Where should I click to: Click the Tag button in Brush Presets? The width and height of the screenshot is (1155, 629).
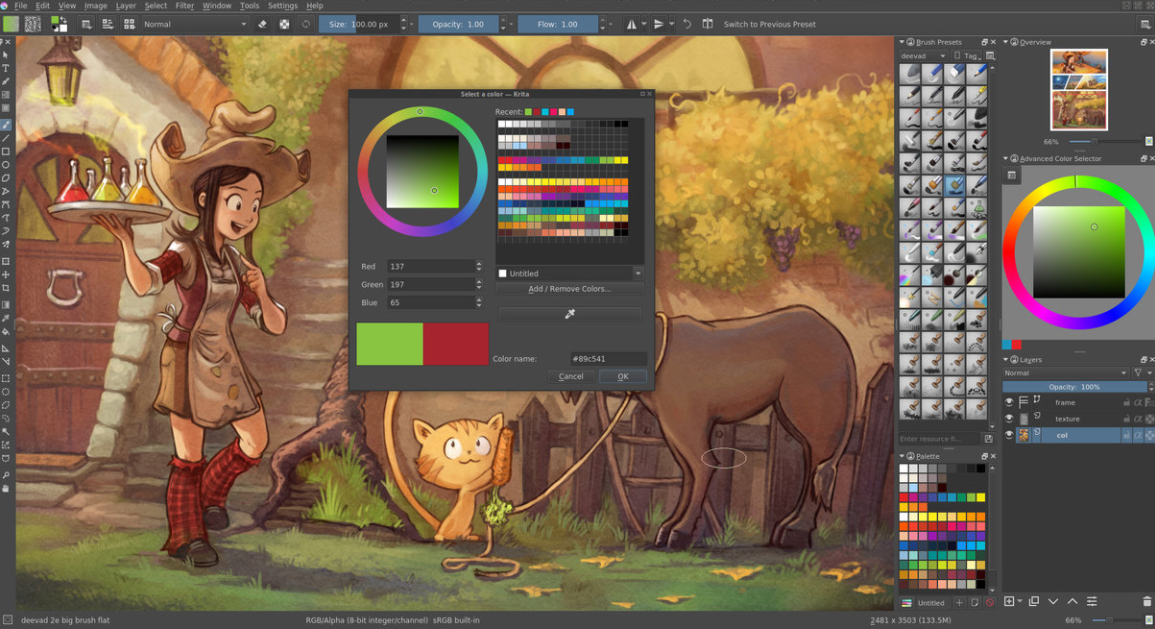(968, 55)
